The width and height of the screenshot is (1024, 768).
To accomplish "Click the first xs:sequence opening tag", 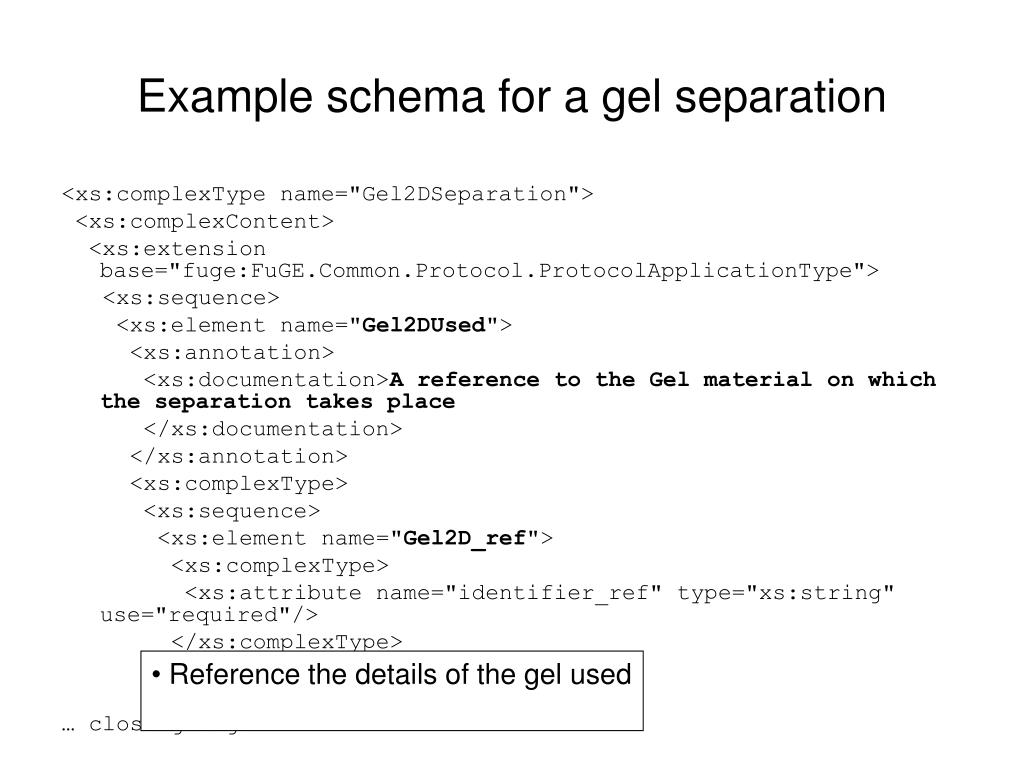I will pyautogui.click(x=191, y=298).
